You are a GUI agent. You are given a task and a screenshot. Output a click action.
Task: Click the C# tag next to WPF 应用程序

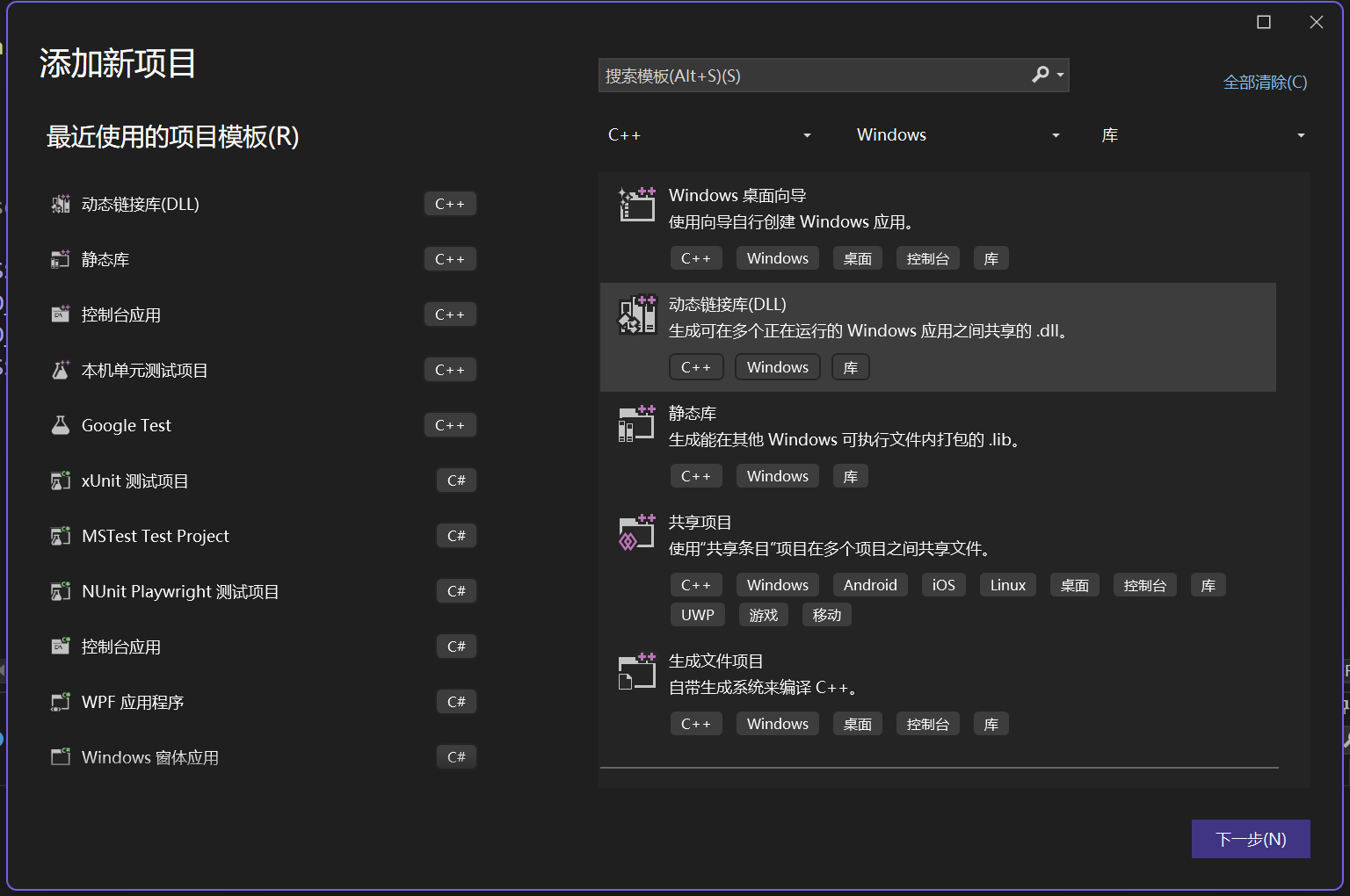click(x=456, y=702)
